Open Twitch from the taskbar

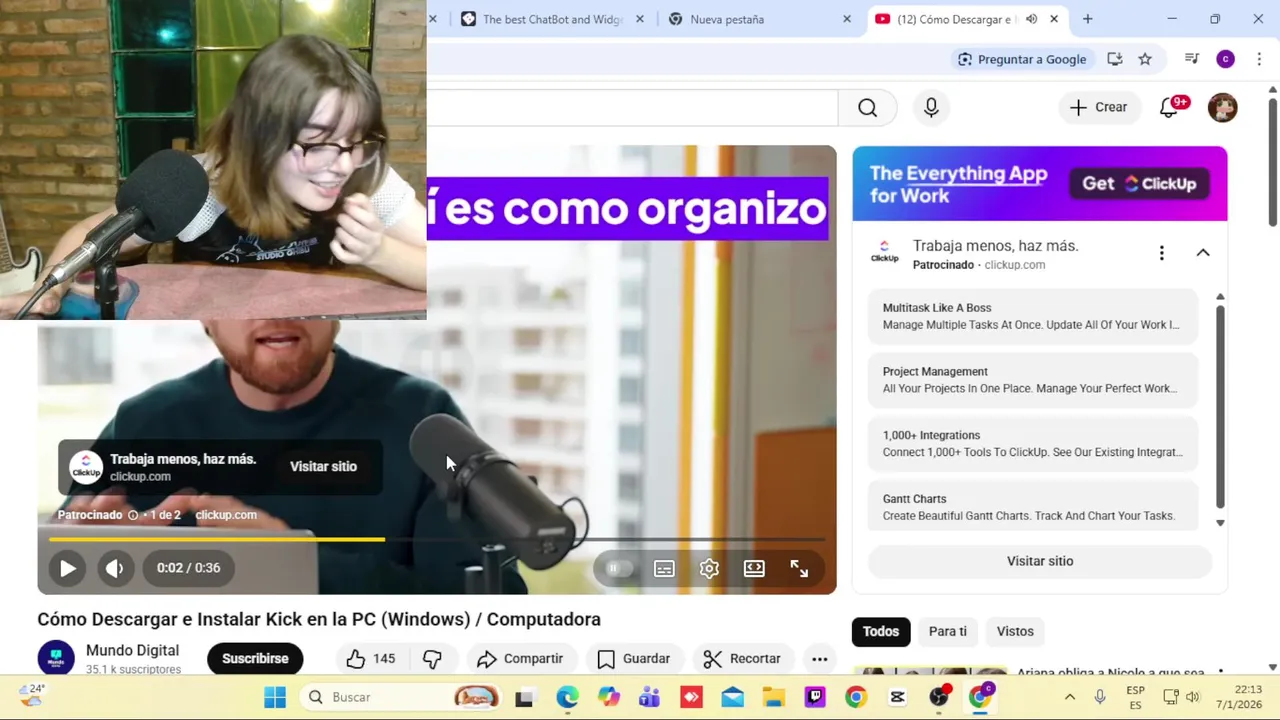815,697
